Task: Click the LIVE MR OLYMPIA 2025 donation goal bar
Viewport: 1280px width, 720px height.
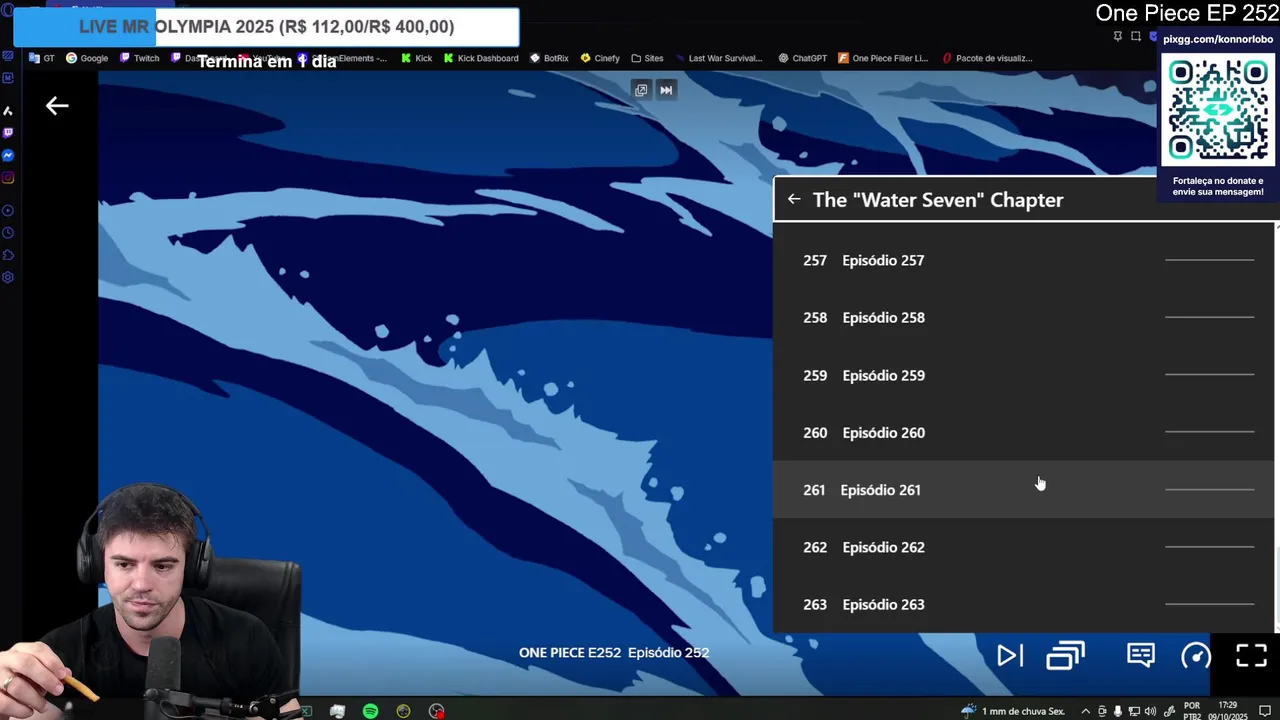Action: point(267,27)
